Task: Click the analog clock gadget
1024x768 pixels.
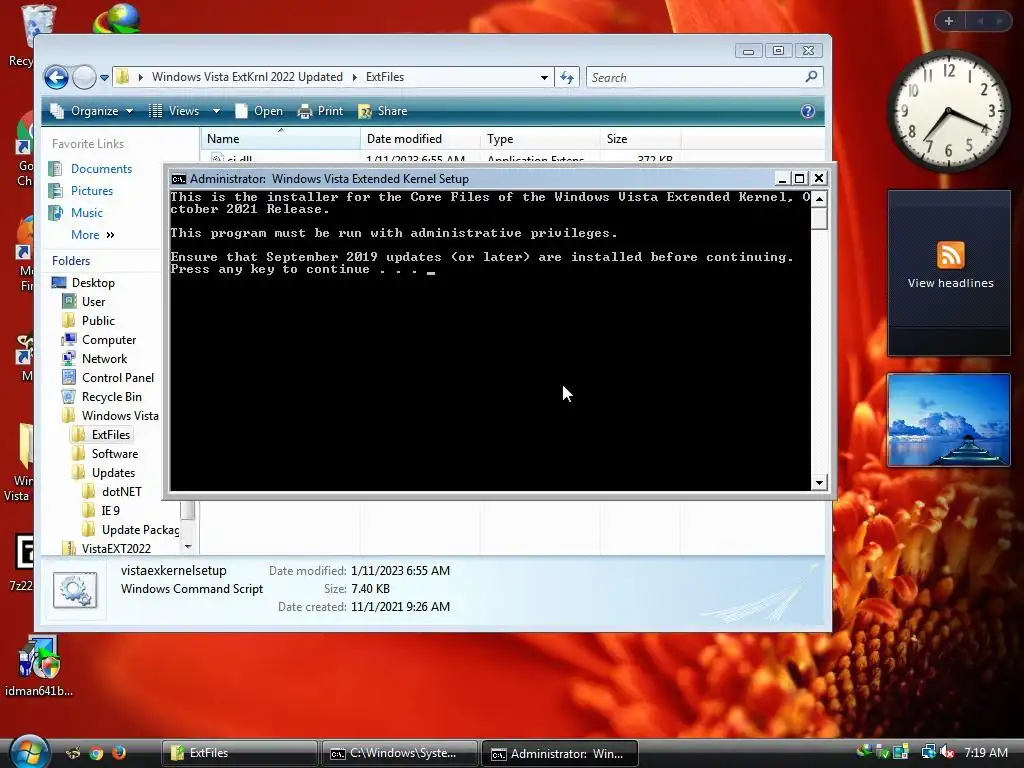Action: (x=949, y=110)
